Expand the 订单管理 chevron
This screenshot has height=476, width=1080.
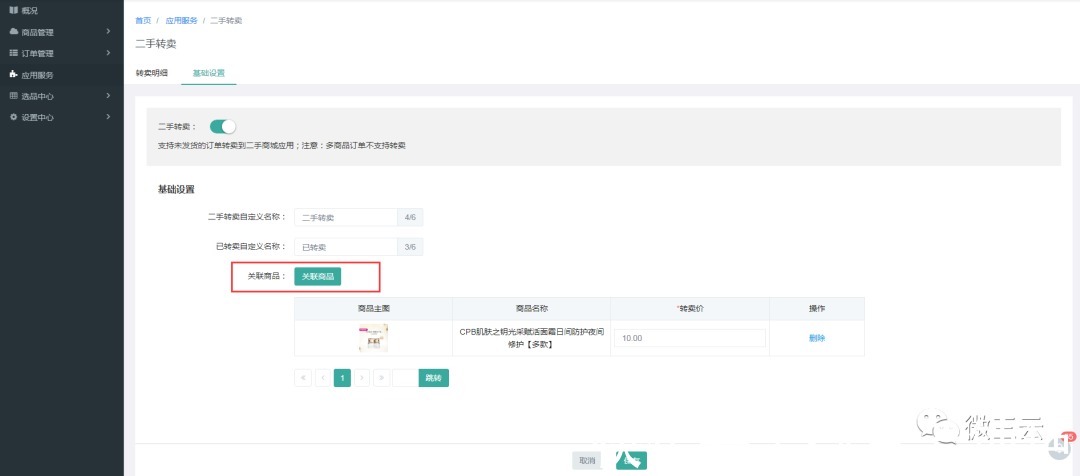tap(108, 53)
